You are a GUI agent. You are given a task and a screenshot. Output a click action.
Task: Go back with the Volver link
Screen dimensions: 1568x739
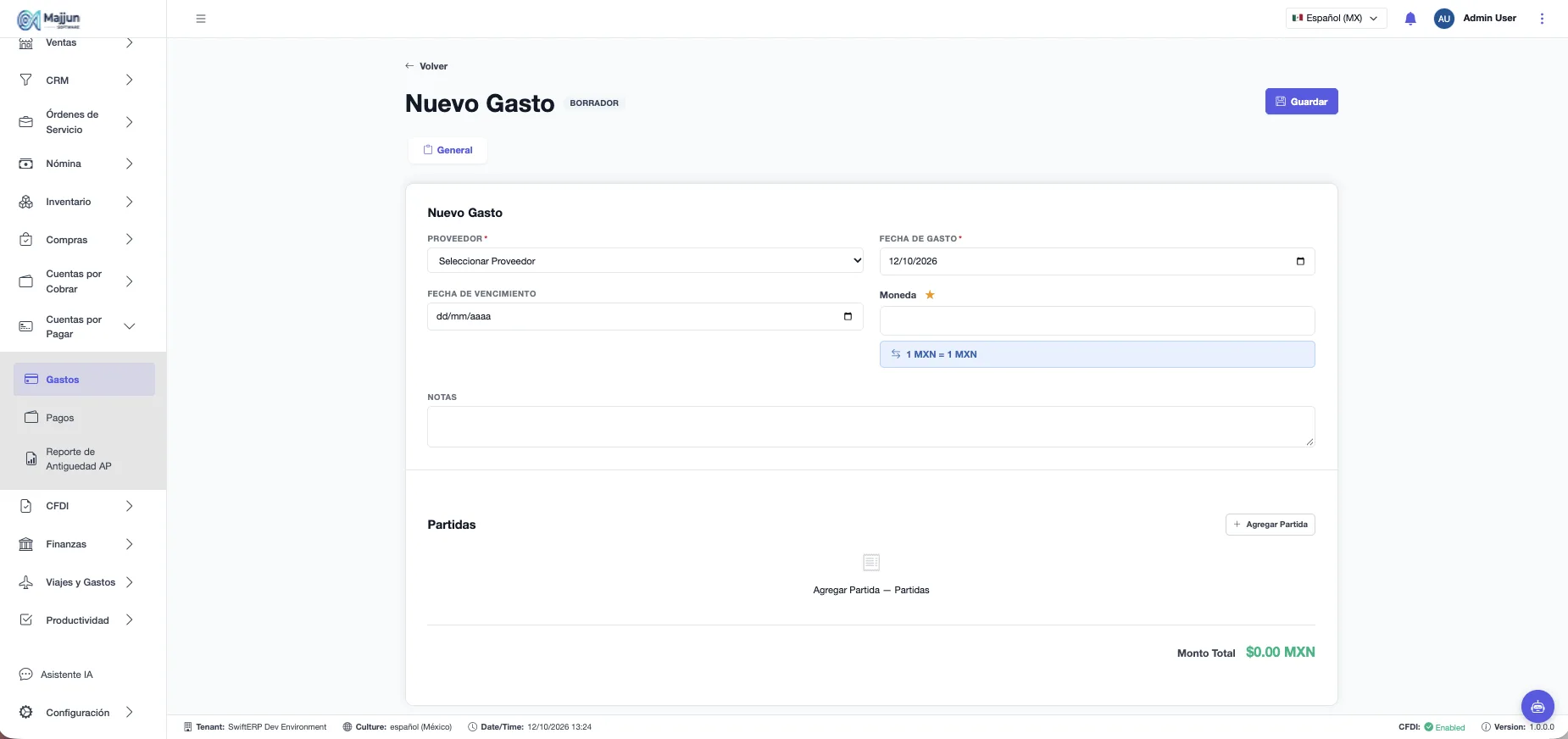tap(426, 66)
